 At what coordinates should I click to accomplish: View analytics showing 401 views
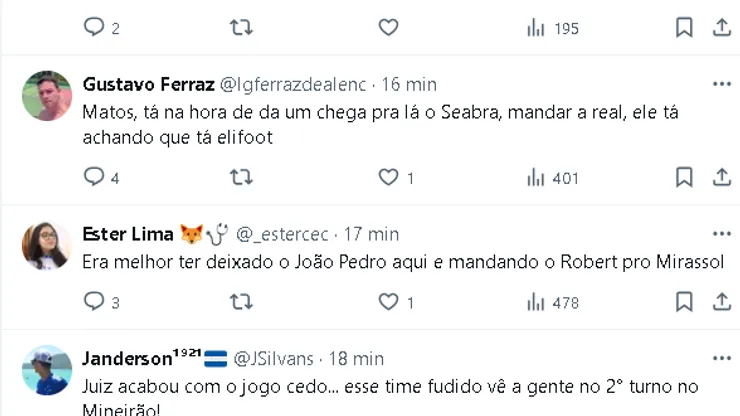552,177
